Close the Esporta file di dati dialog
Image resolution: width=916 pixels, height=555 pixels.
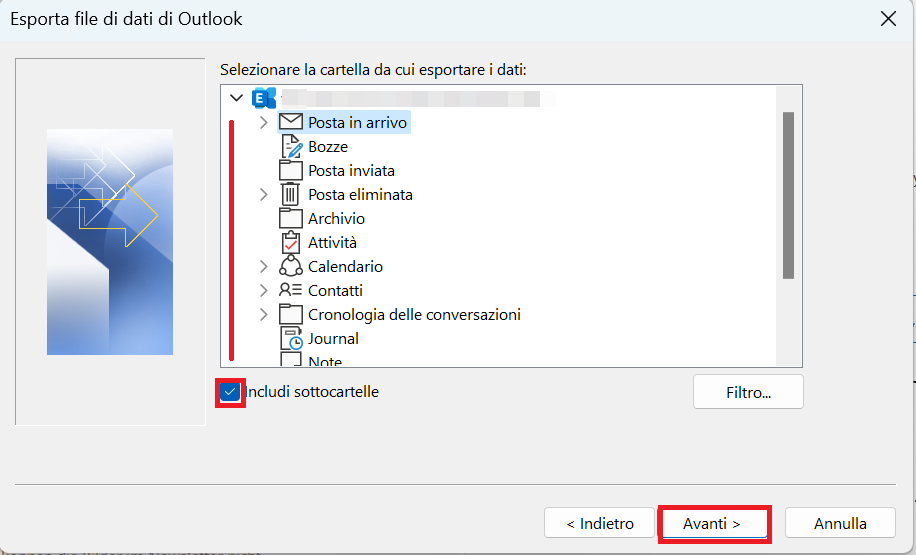tap(888, 19)
